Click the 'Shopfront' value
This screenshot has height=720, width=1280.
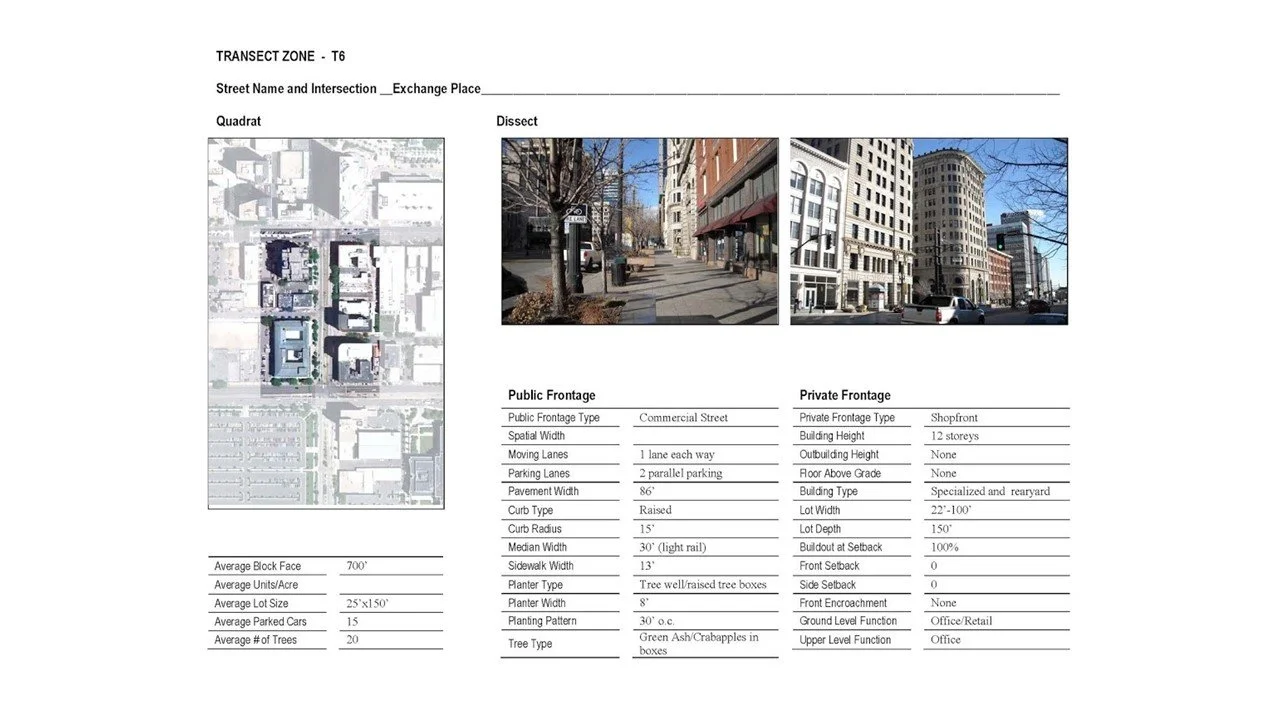tap(953, 418)
